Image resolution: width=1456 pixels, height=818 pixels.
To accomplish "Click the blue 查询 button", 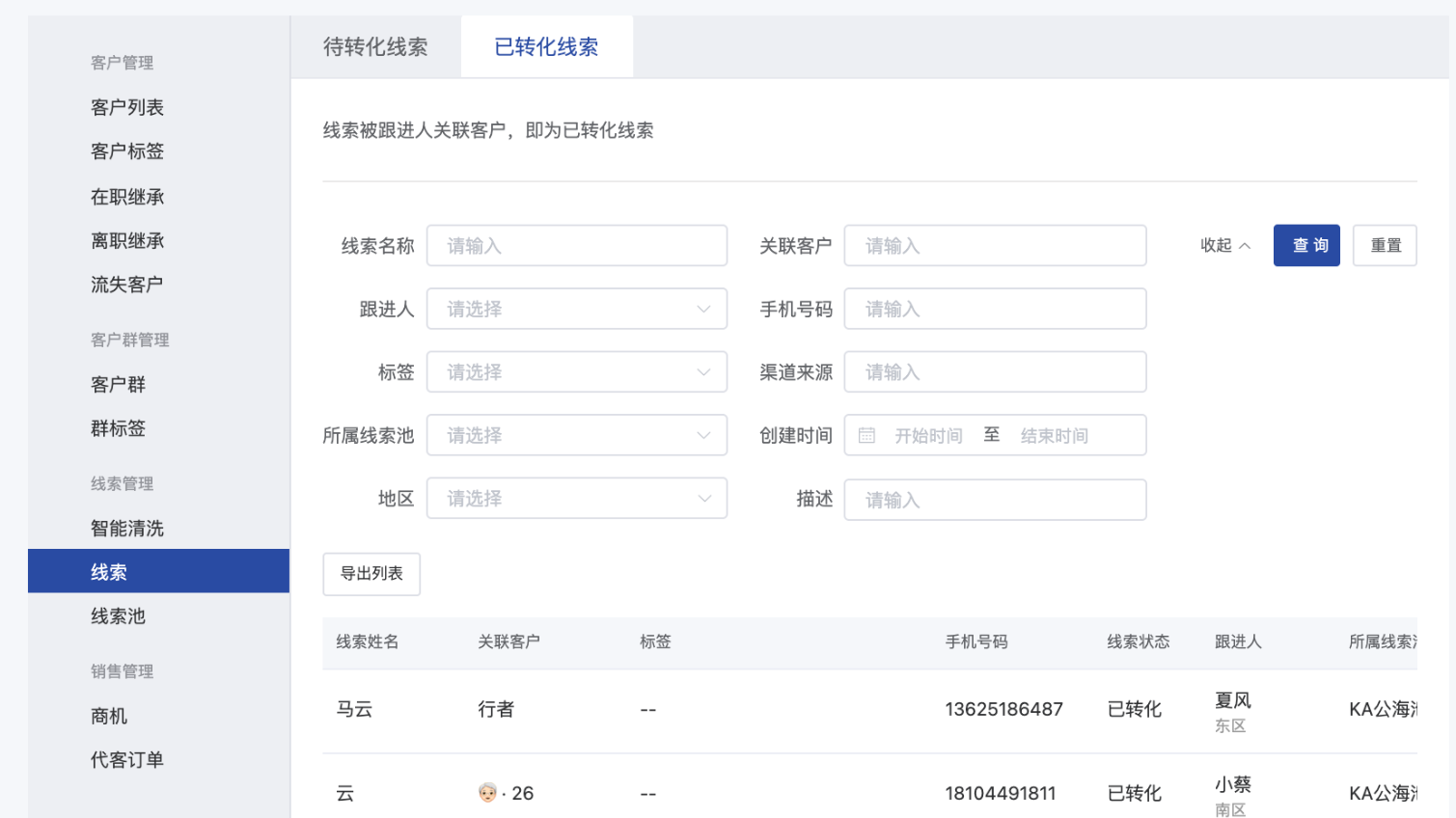I will pyautogui.click(x=1306, y=245).
